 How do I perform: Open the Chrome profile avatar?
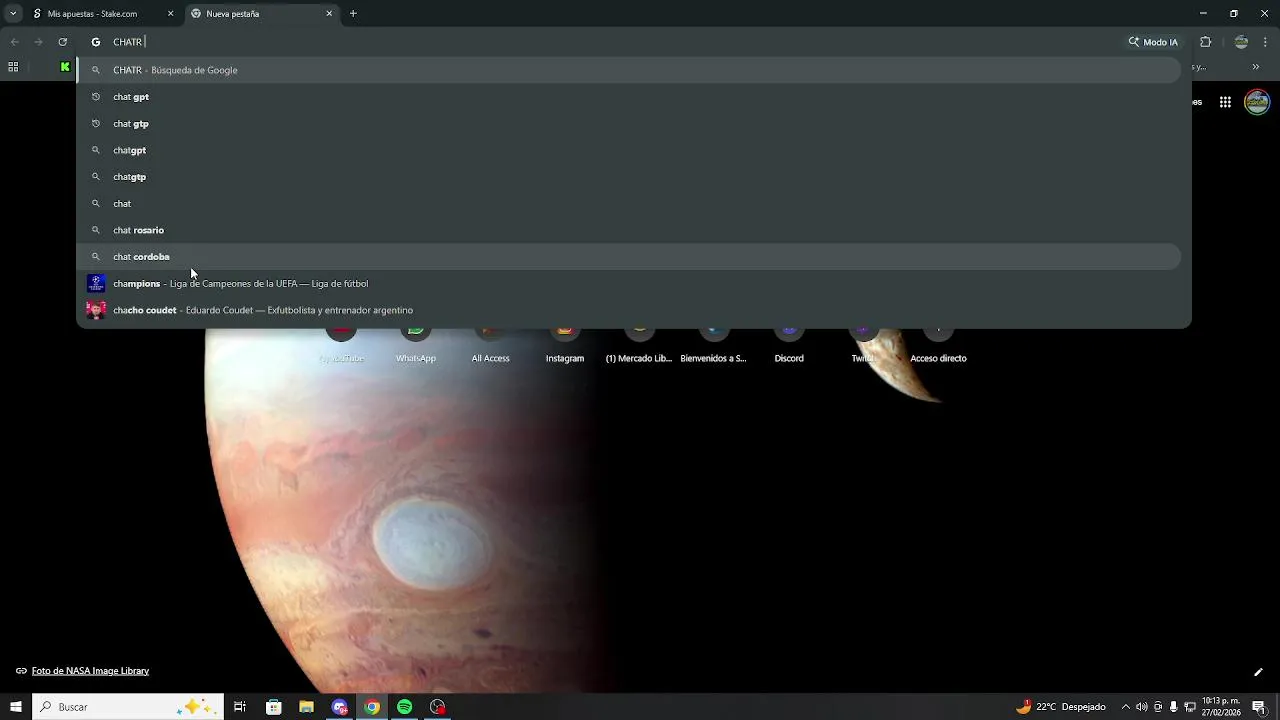pos(1241,42)
